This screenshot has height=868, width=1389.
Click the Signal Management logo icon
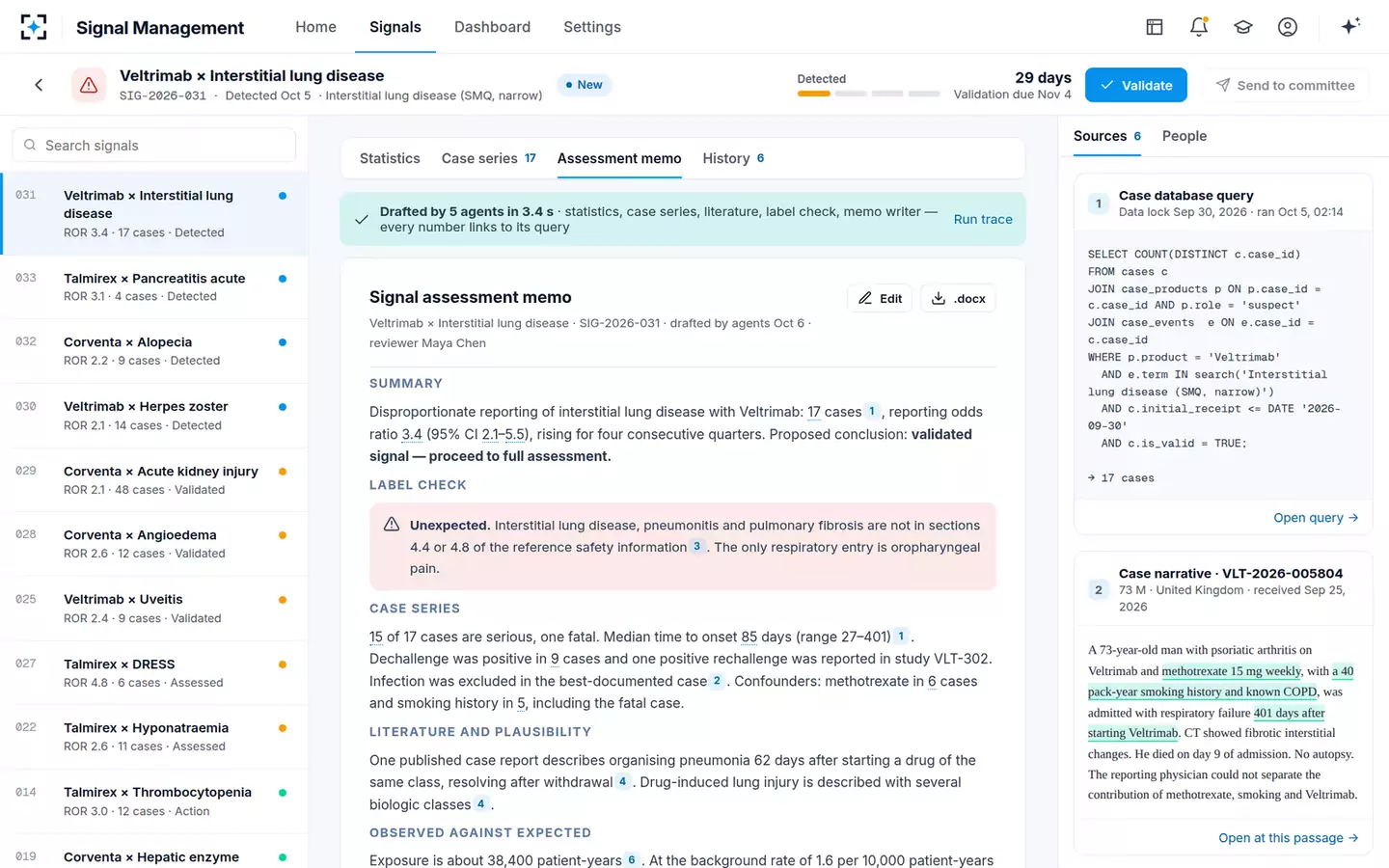[34, 27]
